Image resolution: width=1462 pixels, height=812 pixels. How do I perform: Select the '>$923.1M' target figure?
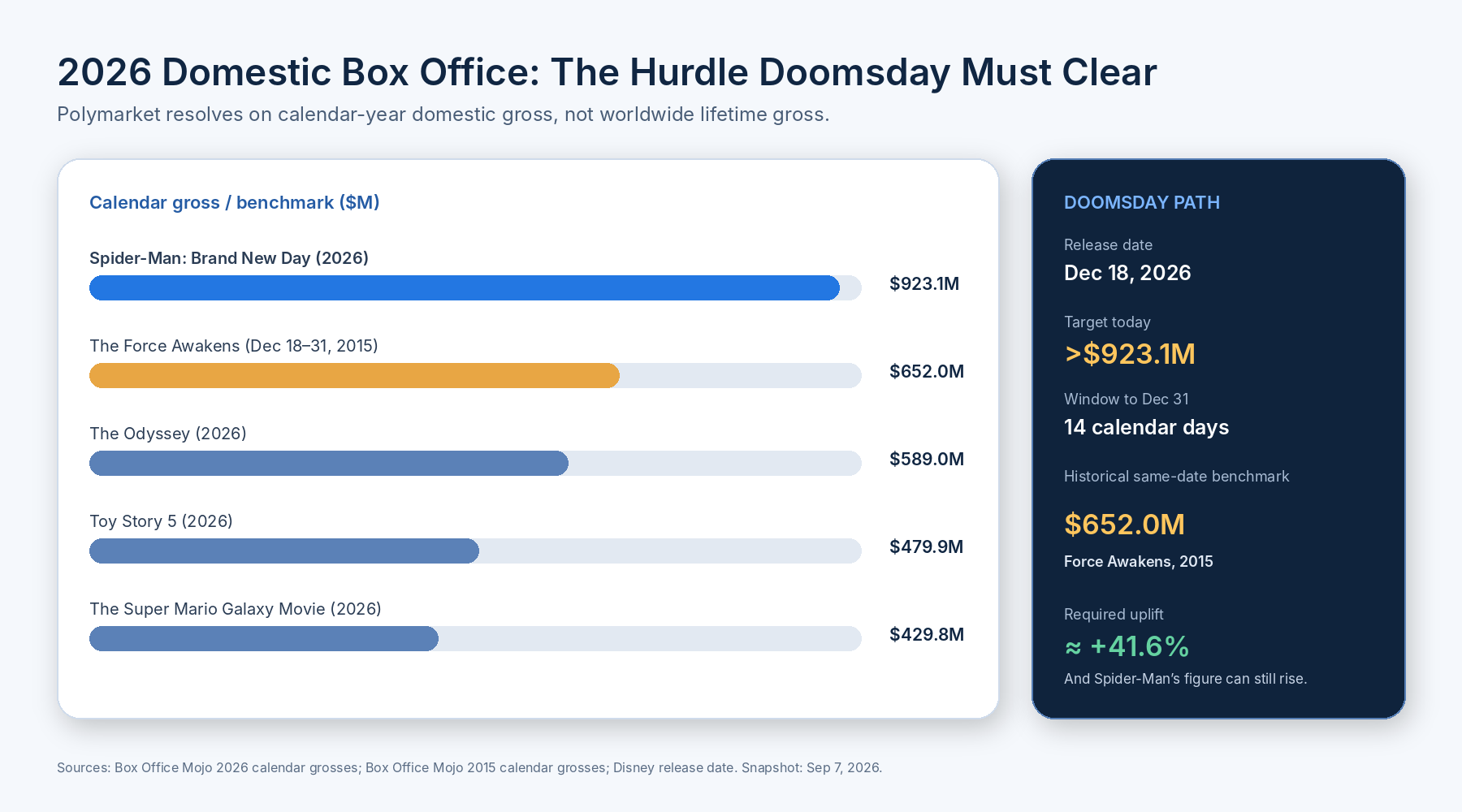click(x=1130, y=354)
